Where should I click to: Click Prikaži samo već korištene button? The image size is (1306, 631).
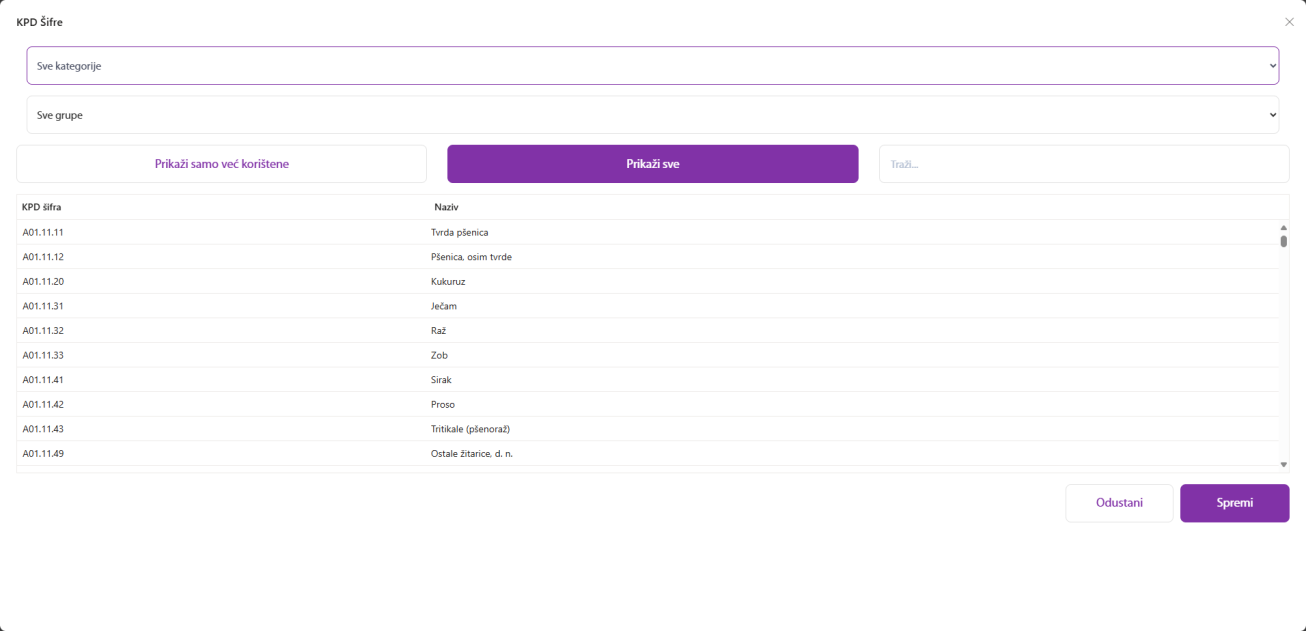click(x=221, y=164)
